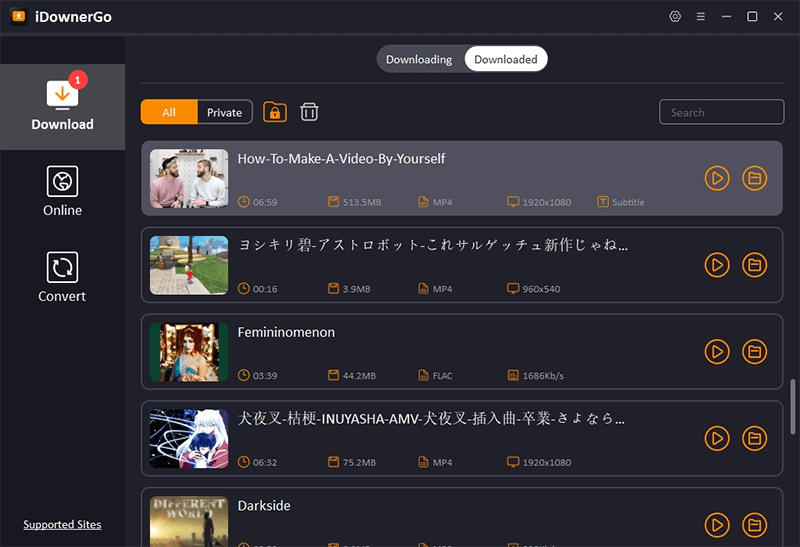Click the 960x540 resolution label
Screen dimensions: 800x547
(x=541, y=289)
